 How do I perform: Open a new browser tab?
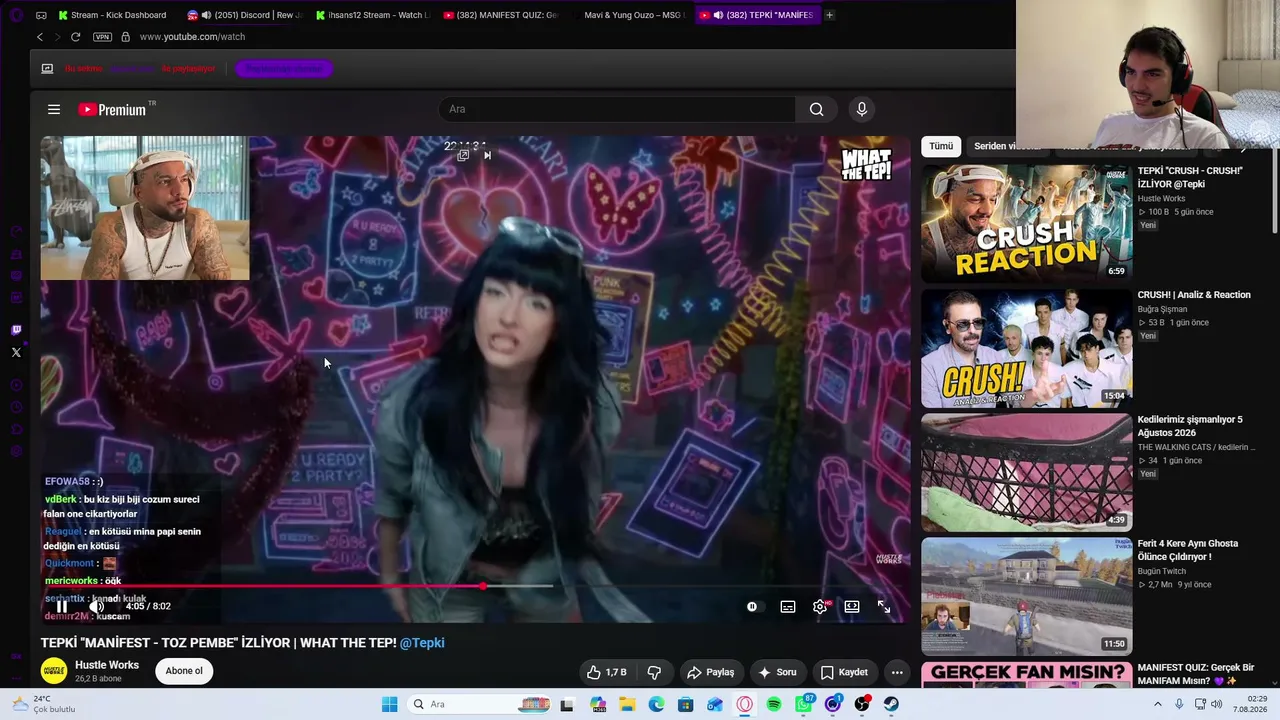830,15
